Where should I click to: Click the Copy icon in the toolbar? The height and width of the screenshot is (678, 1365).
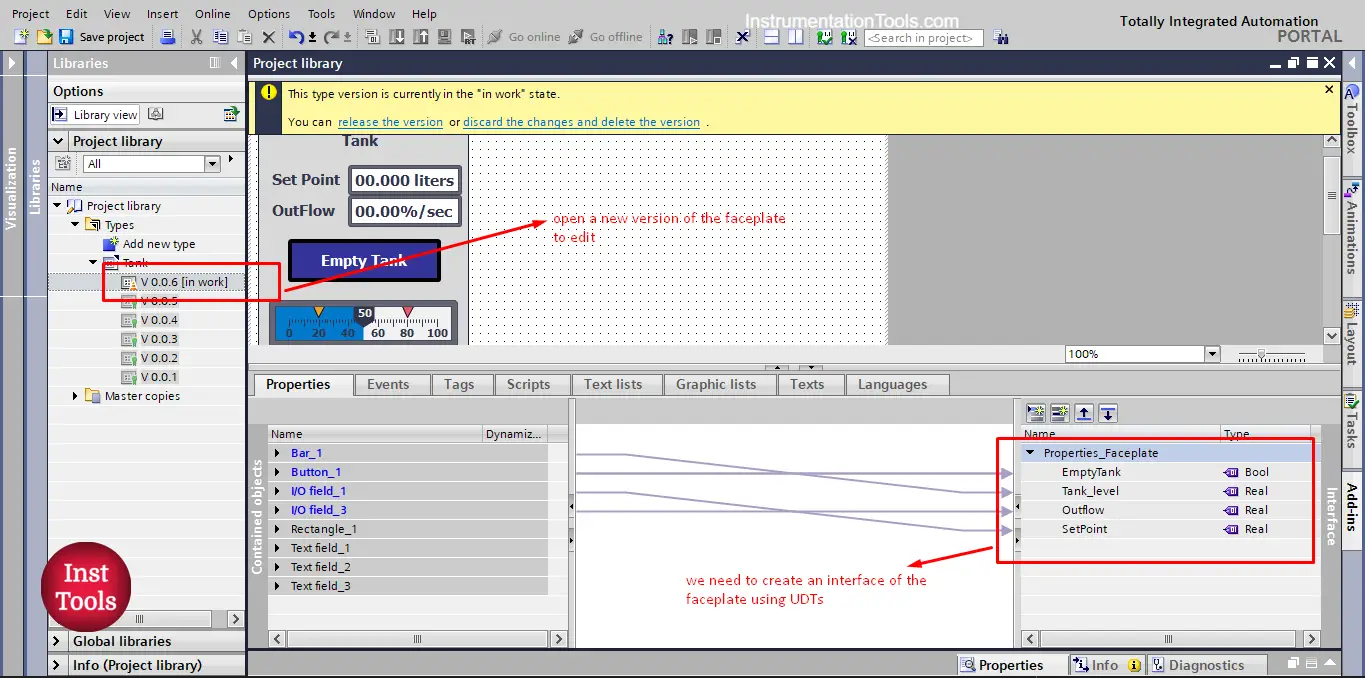220,37
